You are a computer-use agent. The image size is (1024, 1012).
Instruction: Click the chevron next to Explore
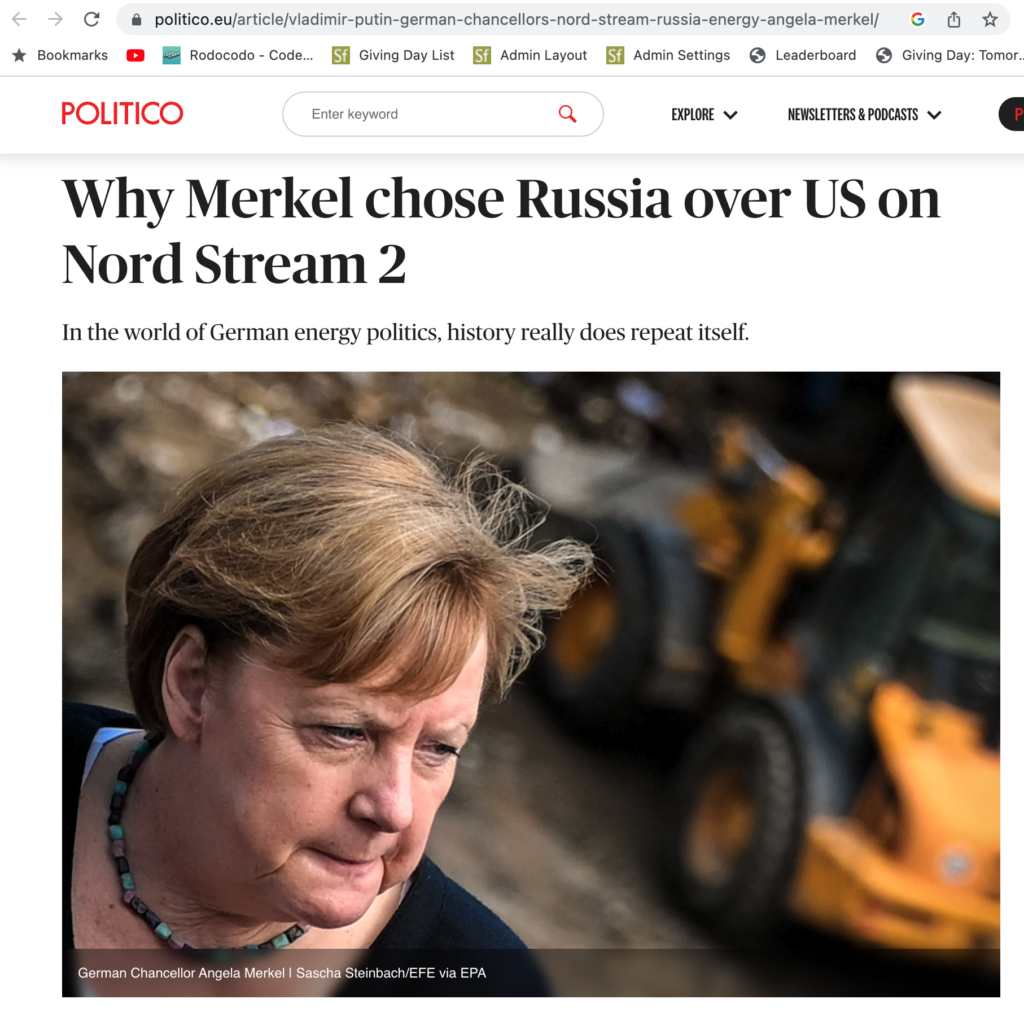(731, 116)
